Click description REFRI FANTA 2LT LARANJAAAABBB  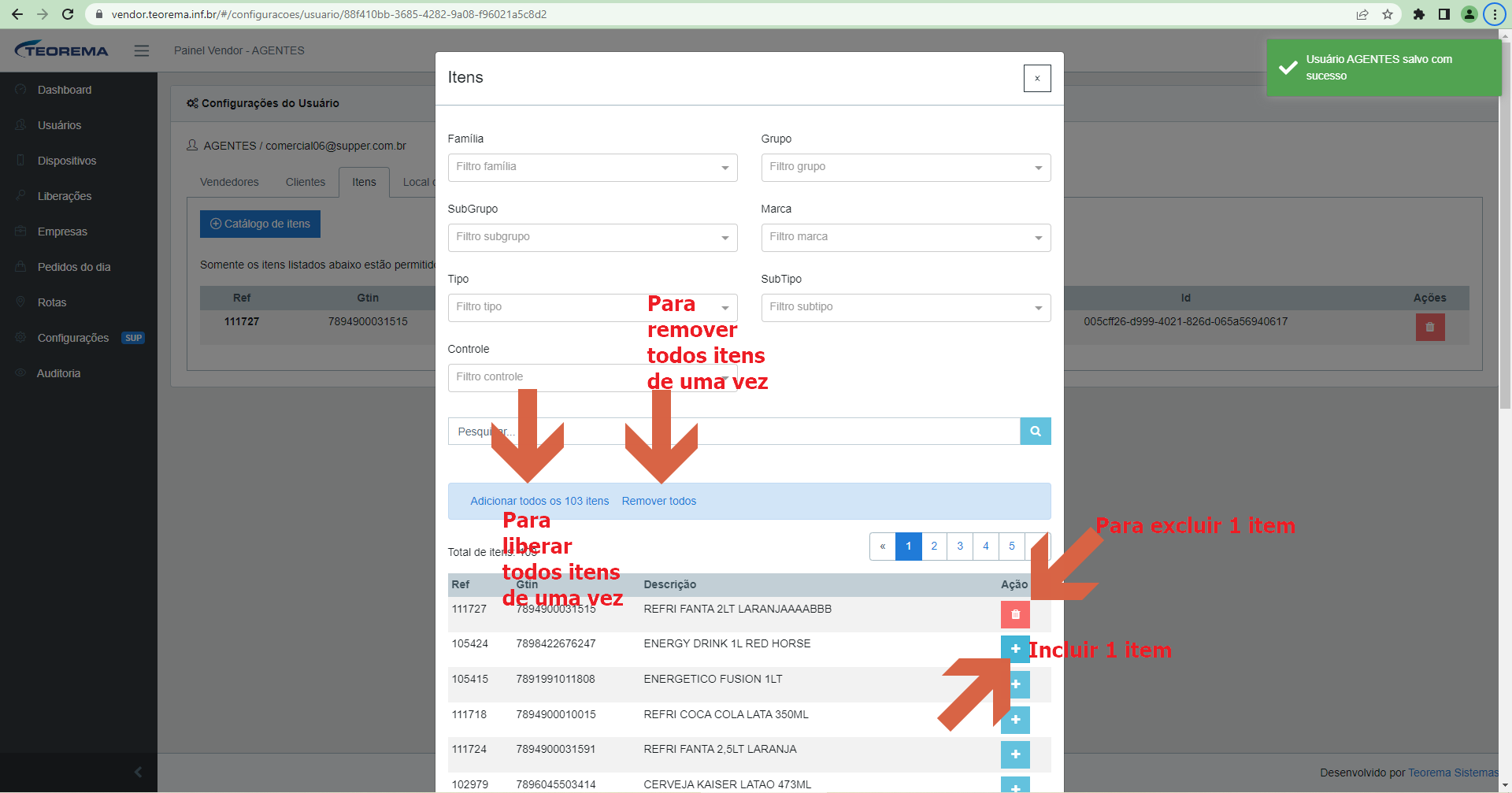[x=737, y=609]
